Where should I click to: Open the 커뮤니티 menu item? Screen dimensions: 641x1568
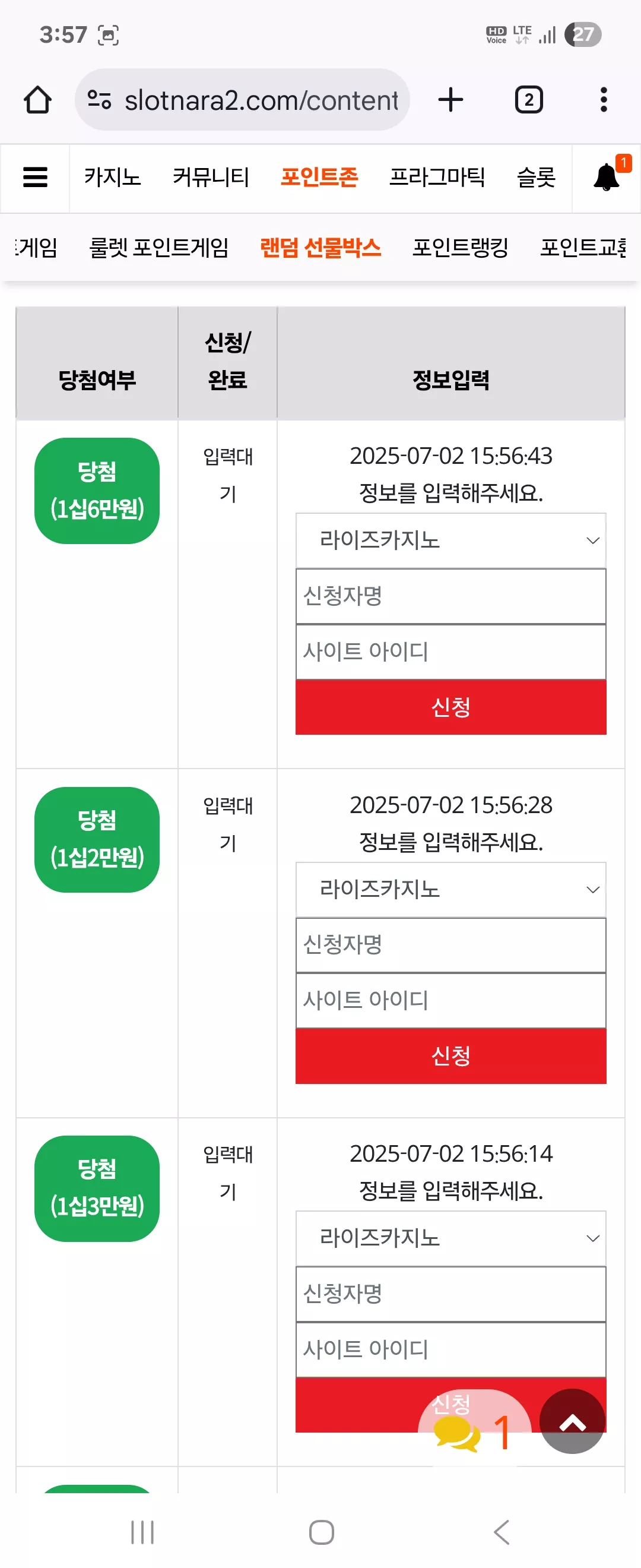pos(211,177)
